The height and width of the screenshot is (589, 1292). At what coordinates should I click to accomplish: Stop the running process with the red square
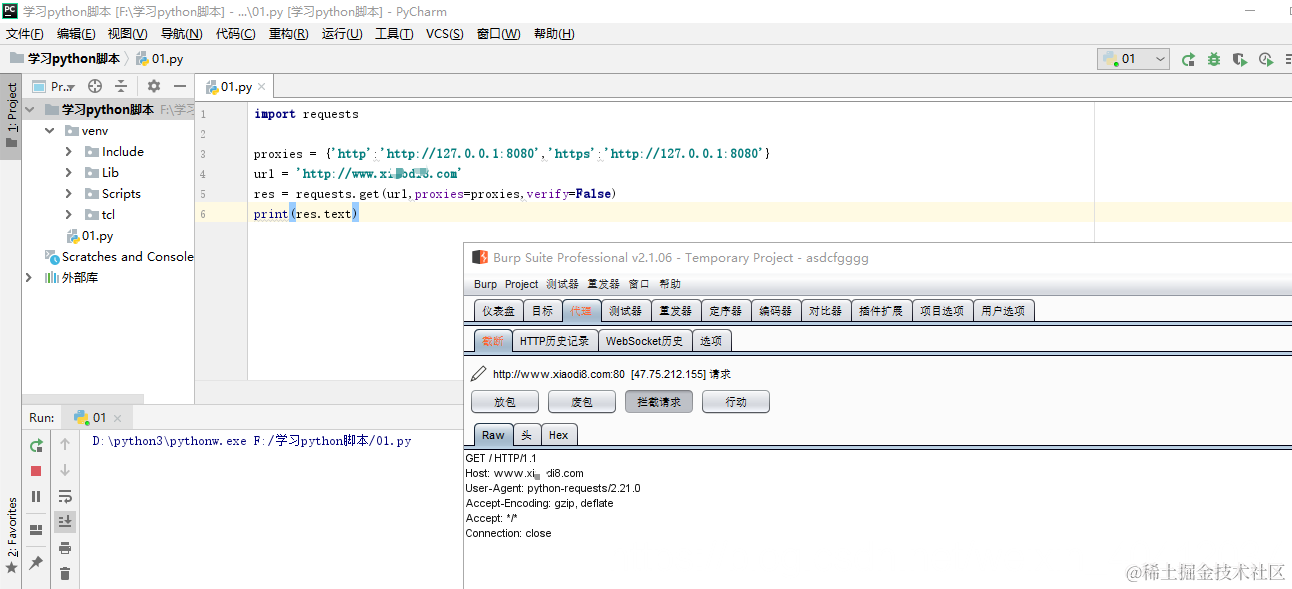[36, 471]
